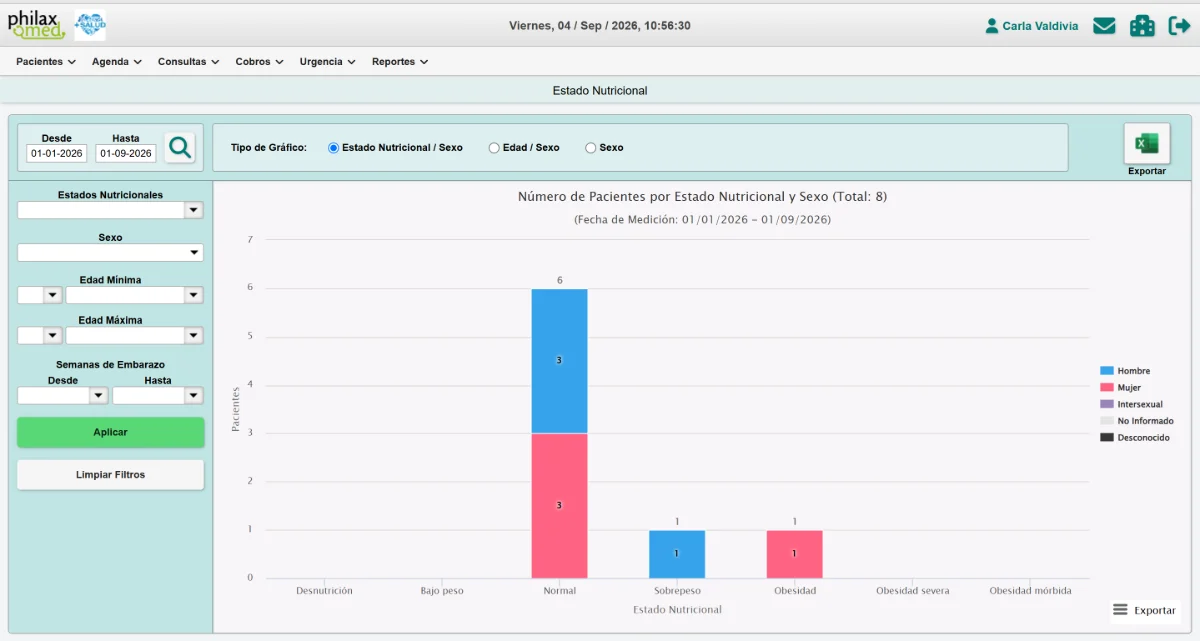Click the hospital building icon
The image size is (1200, 641).
[1142, 26]
